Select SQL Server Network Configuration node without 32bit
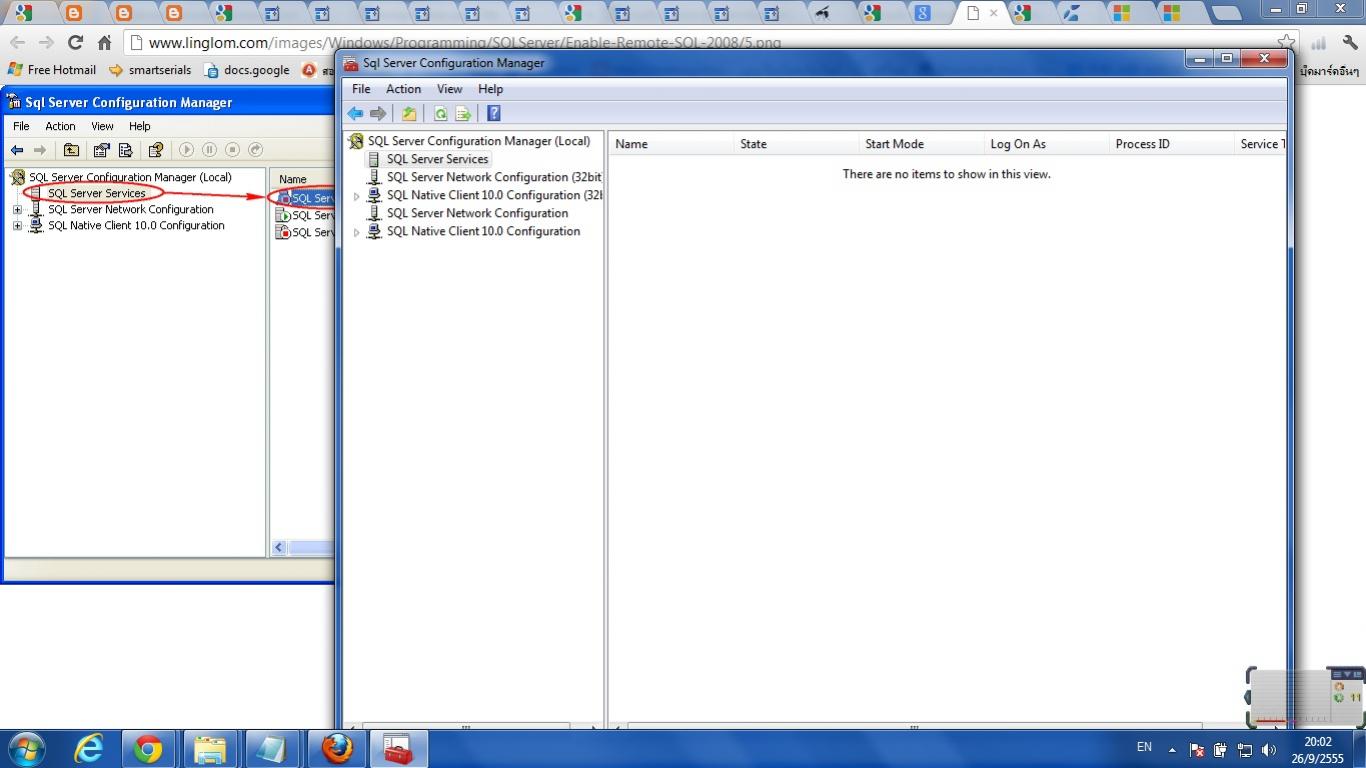The image size is (1366, 768). 477,213
